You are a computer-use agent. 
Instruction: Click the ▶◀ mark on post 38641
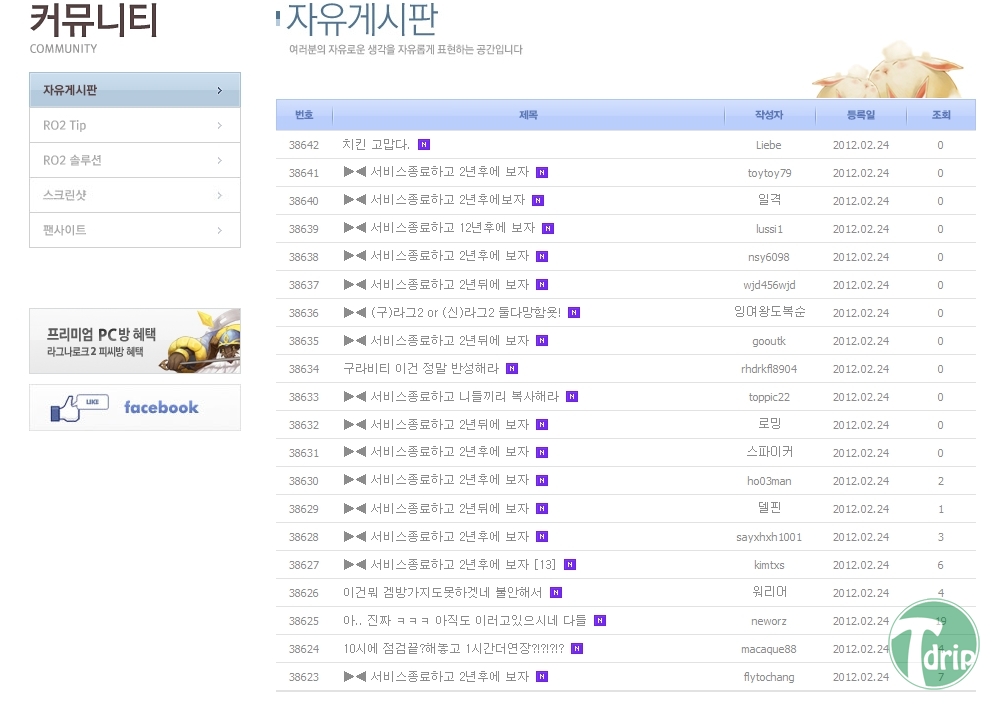[354, 172]
